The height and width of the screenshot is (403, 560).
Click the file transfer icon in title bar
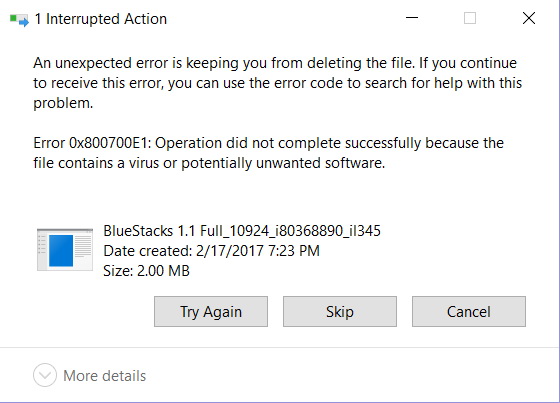19,19
